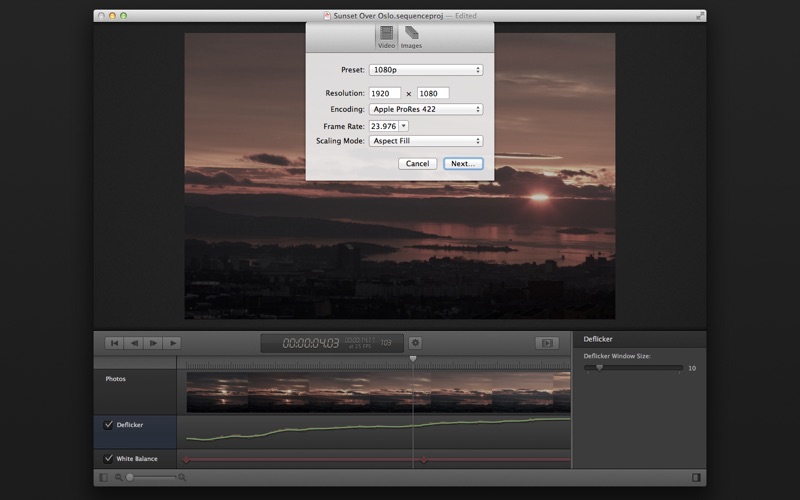800x500 pixels.
Task: Click the Cancel button
Action: click(418, 163)
